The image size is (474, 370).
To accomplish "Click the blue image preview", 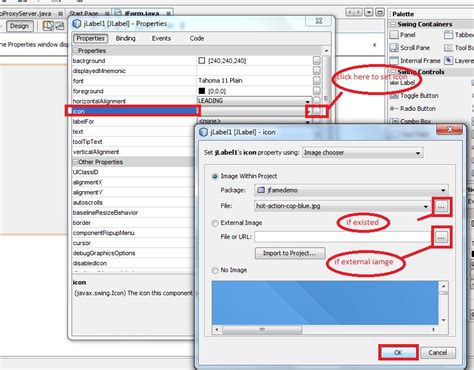I will (x=325, y=303).
